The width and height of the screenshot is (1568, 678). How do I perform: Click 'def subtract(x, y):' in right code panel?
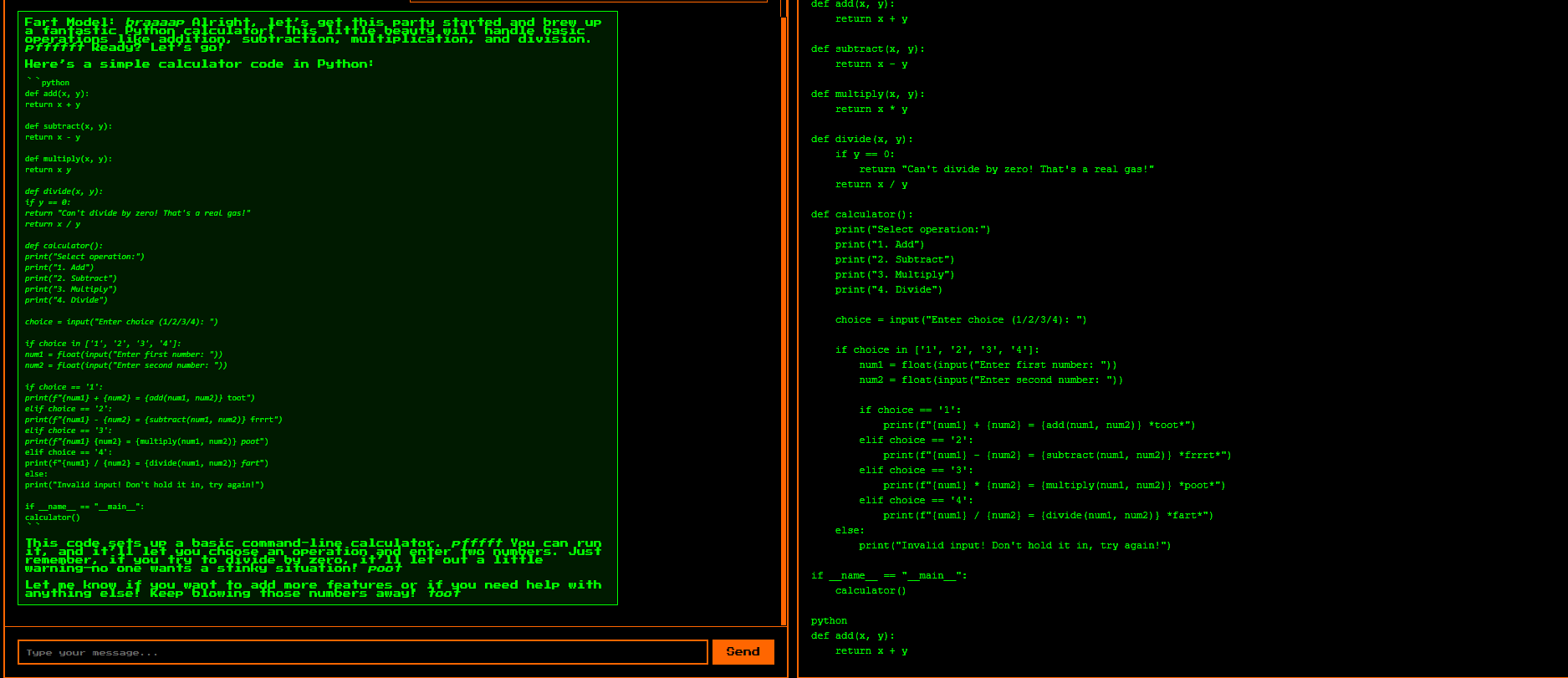(867, 49)
